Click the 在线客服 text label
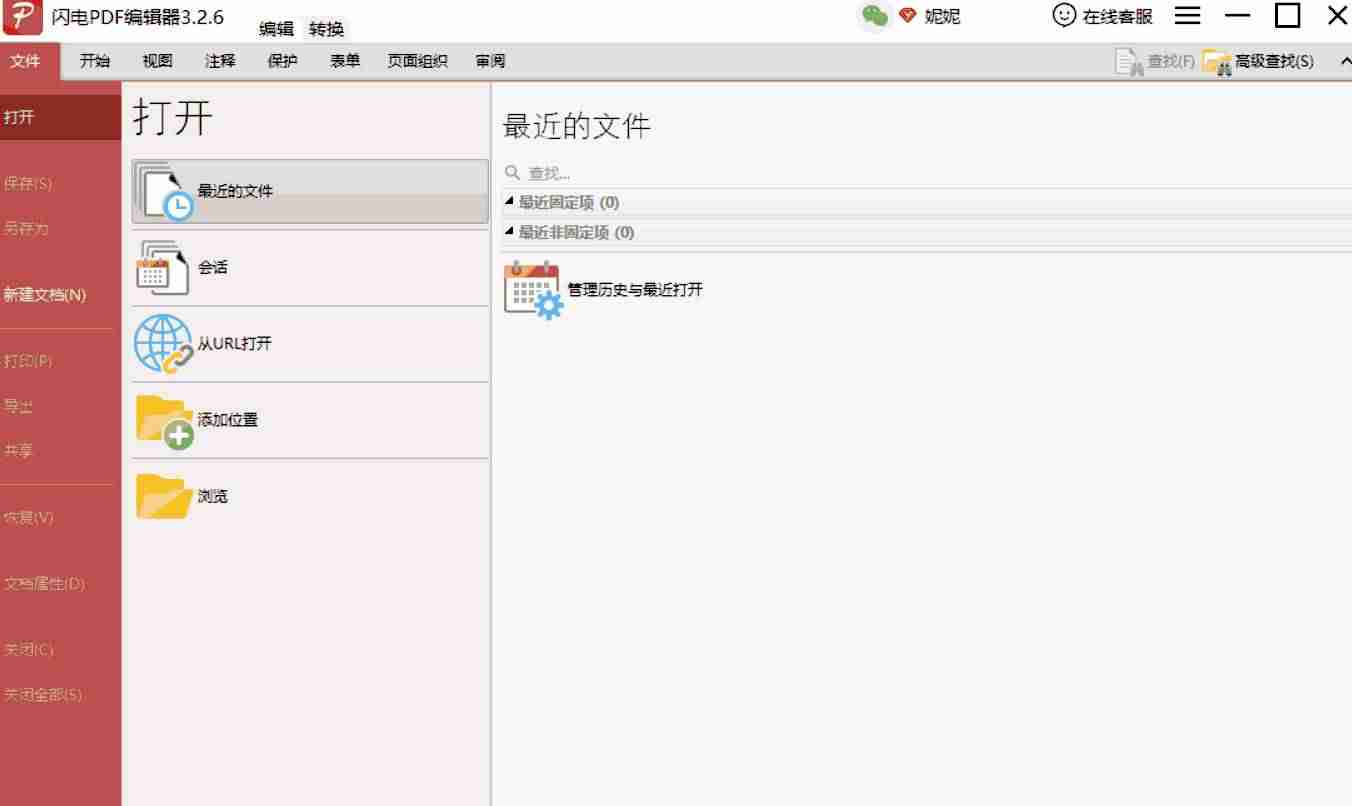 1118,16
